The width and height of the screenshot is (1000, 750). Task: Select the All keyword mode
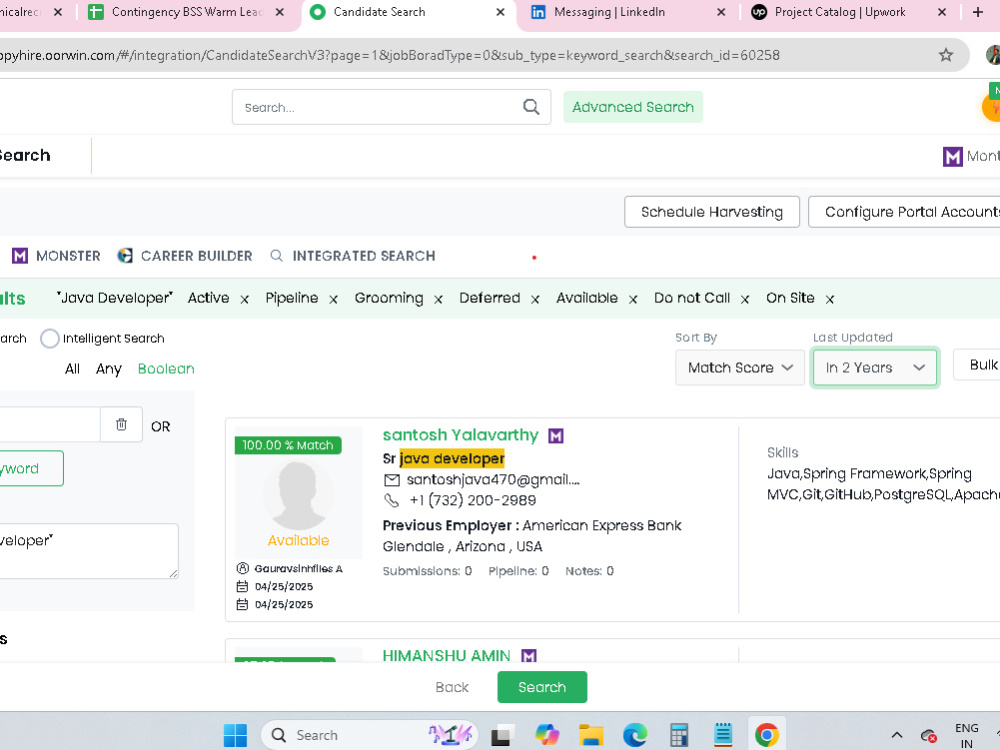click(72, 369)
